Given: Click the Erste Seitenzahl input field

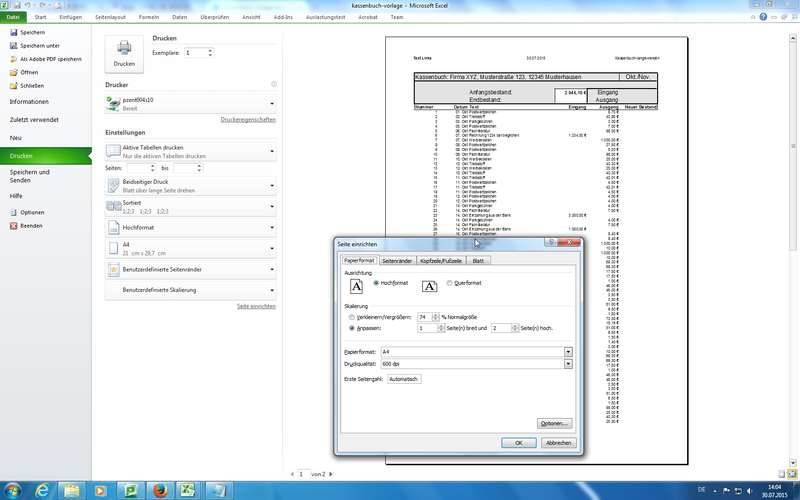Looking at the screenshot, I should pos(405,380).
